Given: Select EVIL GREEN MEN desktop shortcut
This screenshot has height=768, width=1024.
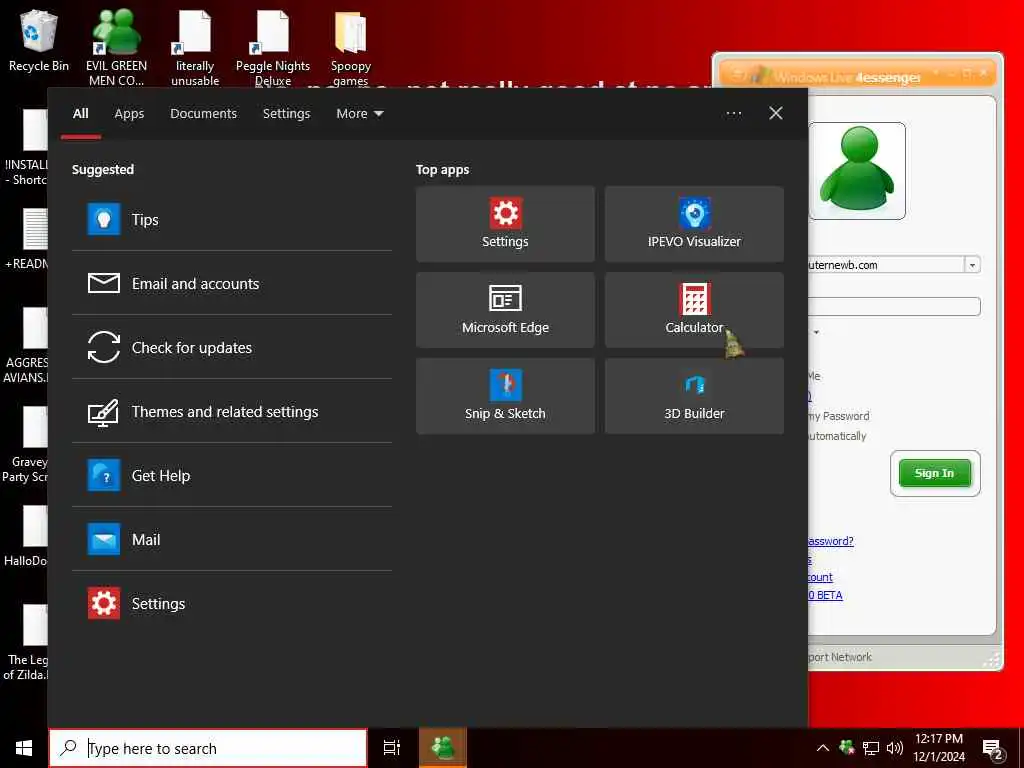Looking at the screenshot, I should [116, 47].
